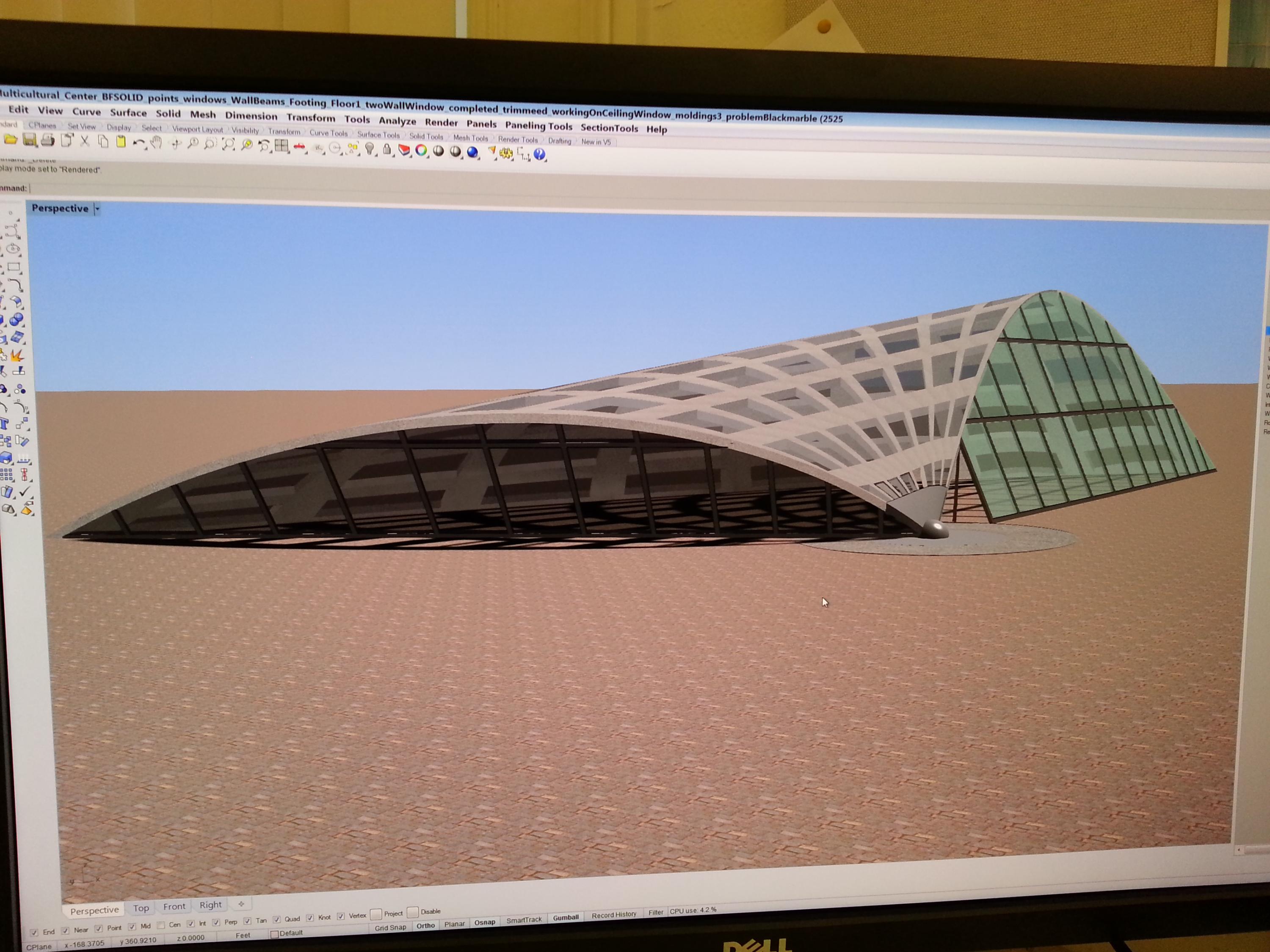
Task: Click the red car Set View icon
Action: 299,147
